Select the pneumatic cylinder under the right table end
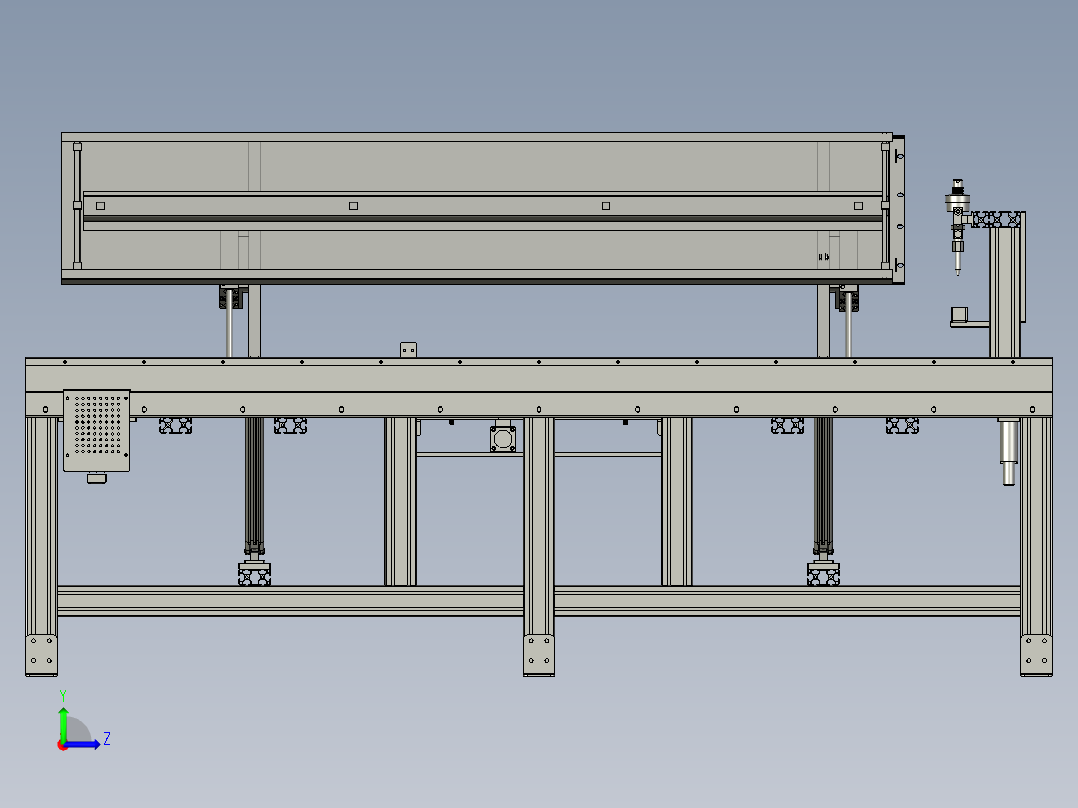This screenshot has width=1078, height=808. pos(1008,451)
